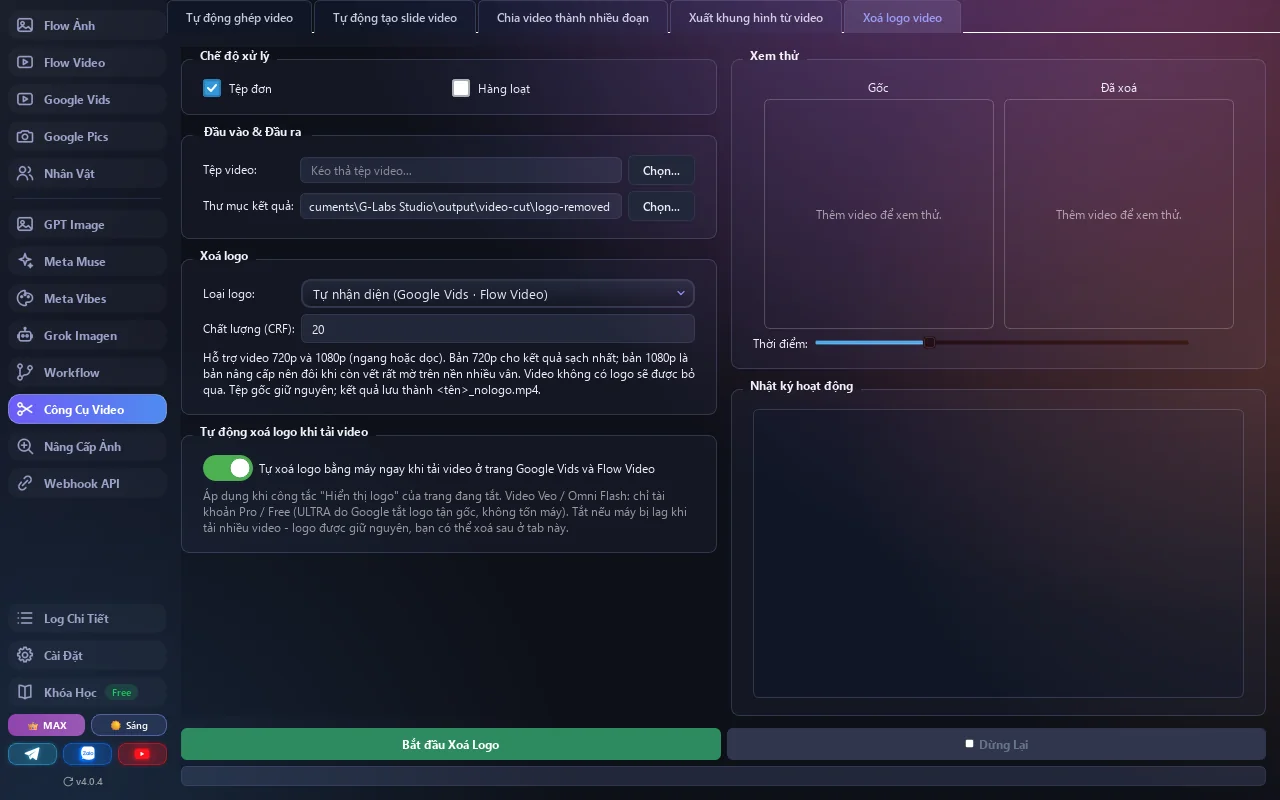Select the Workflow branch icon
Viewport: 1280px width, 800px height.
click(25, 373)
